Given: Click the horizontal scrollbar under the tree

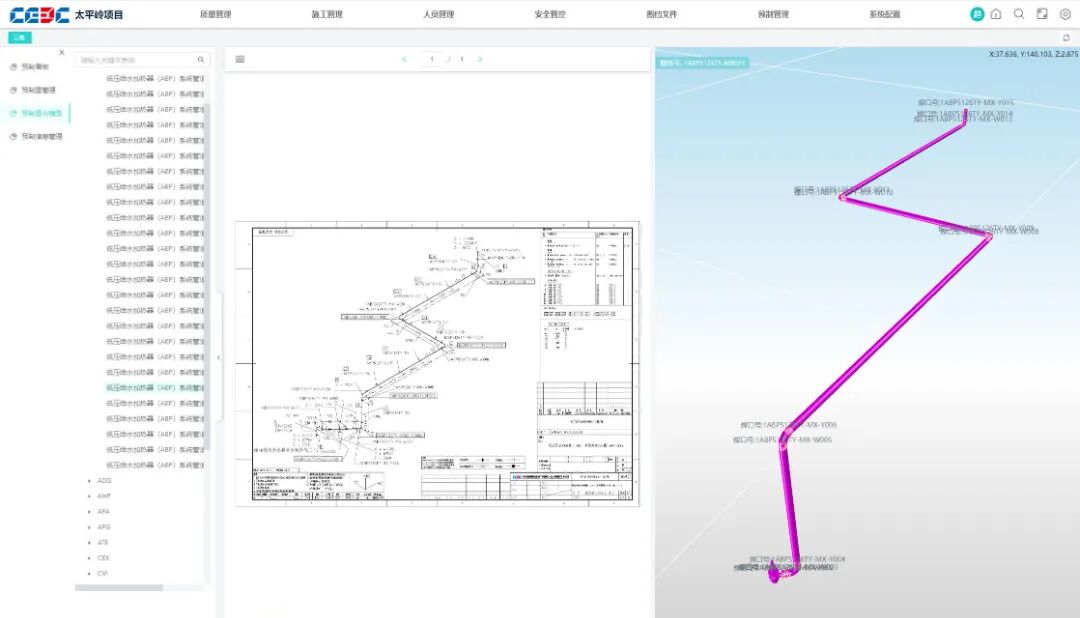Looking at the screenshot, I should [x=118, y=588].
